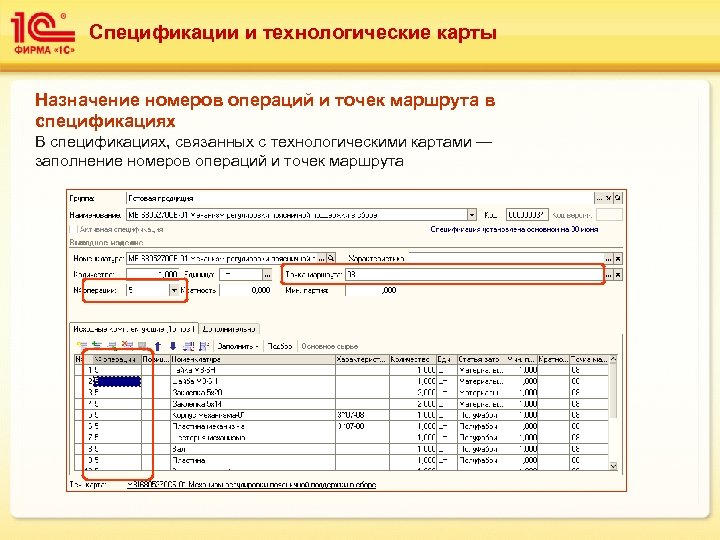The width and height of the screenshot is (720, 540).
Task: Expand the № операции dropdown arrow
Action: pos(174,290)
